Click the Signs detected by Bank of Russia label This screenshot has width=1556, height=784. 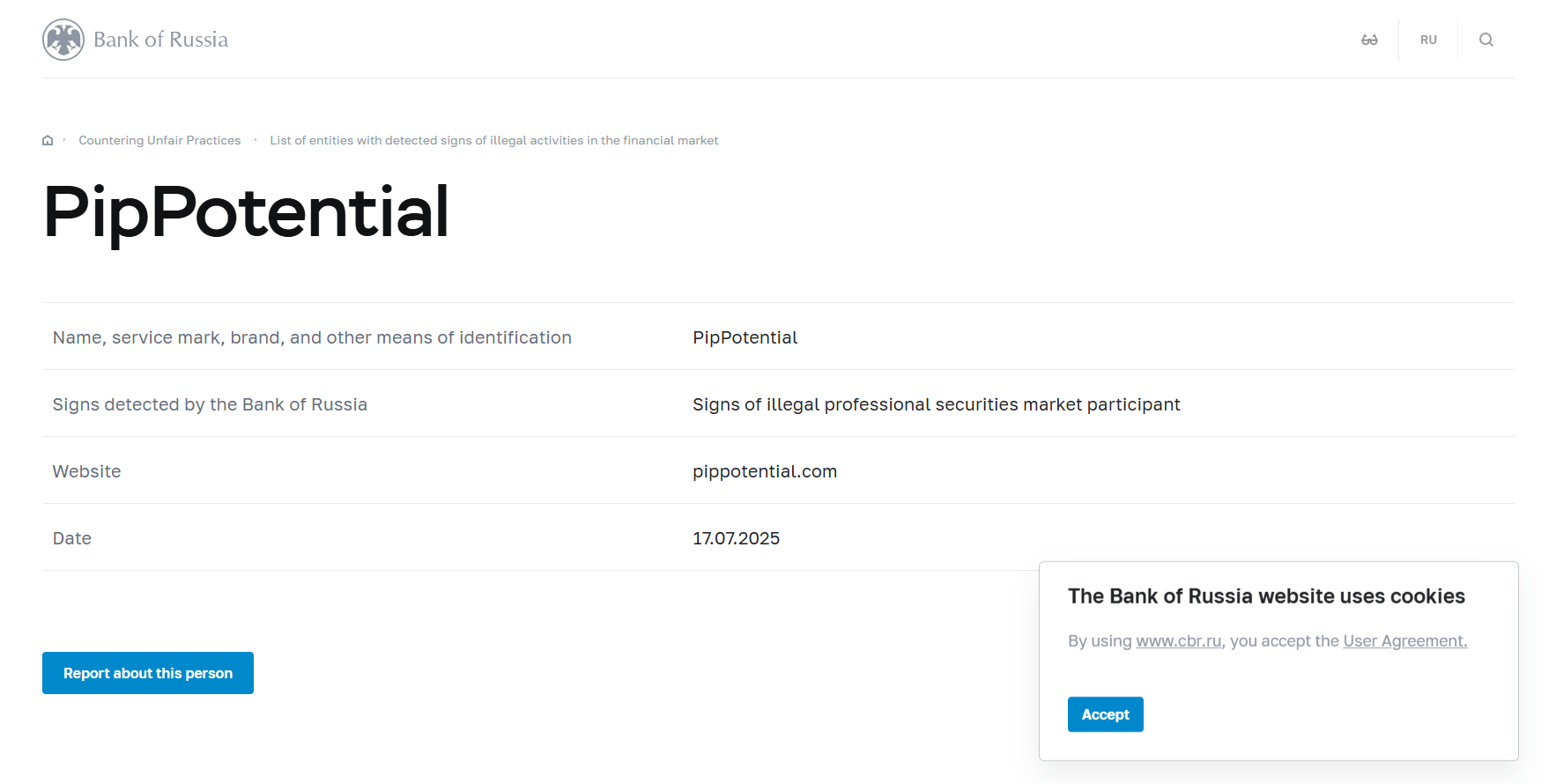pyautogui.click(x=210, y=404)
